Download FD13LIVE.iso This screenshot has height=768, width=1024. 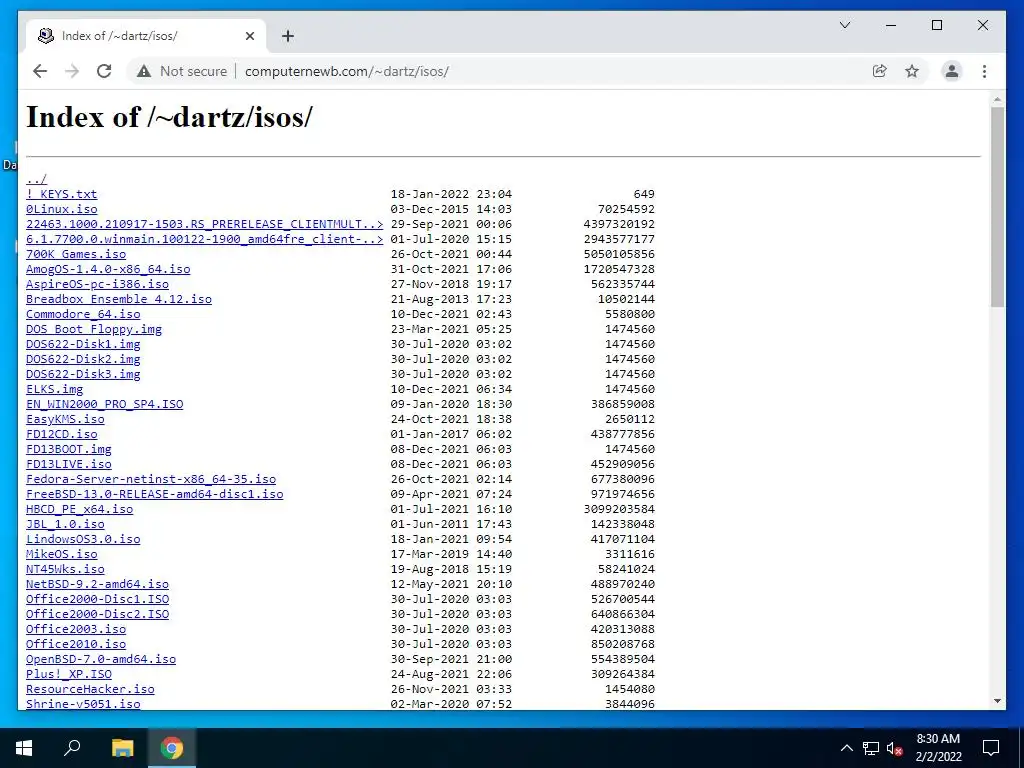(x=69, y=464)
